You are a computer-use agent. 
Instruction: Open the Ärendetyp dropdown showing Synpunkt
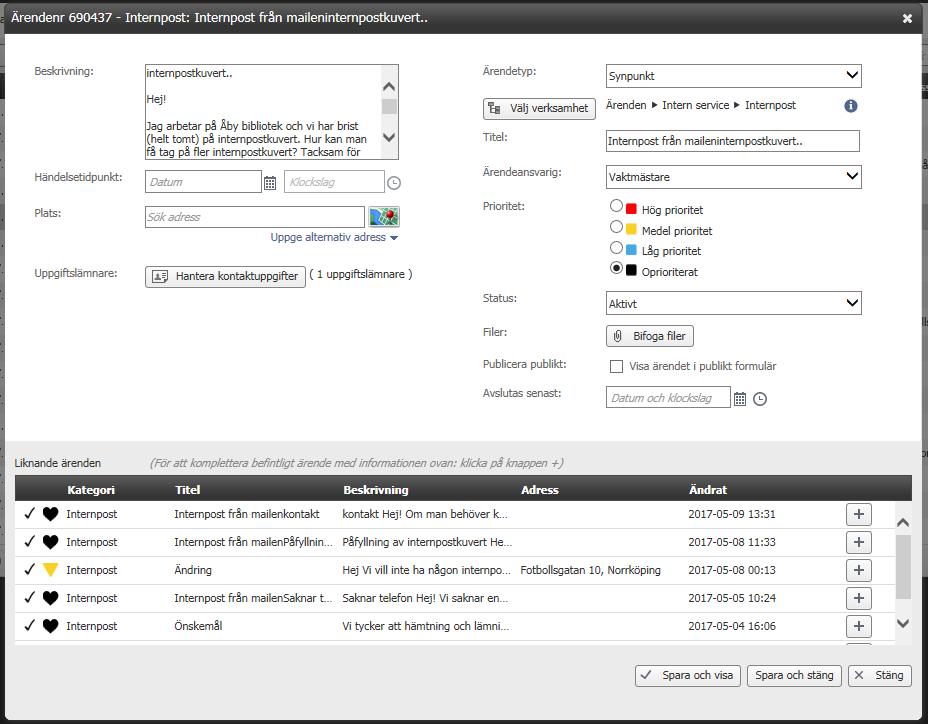(x=733, y=76)
